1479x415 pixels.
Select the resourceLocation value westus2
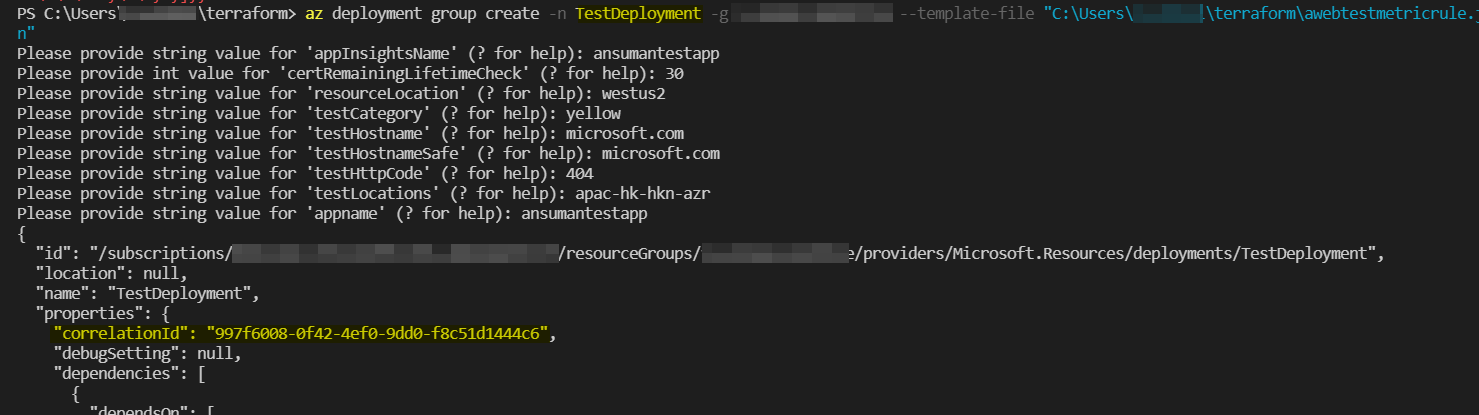634,92
